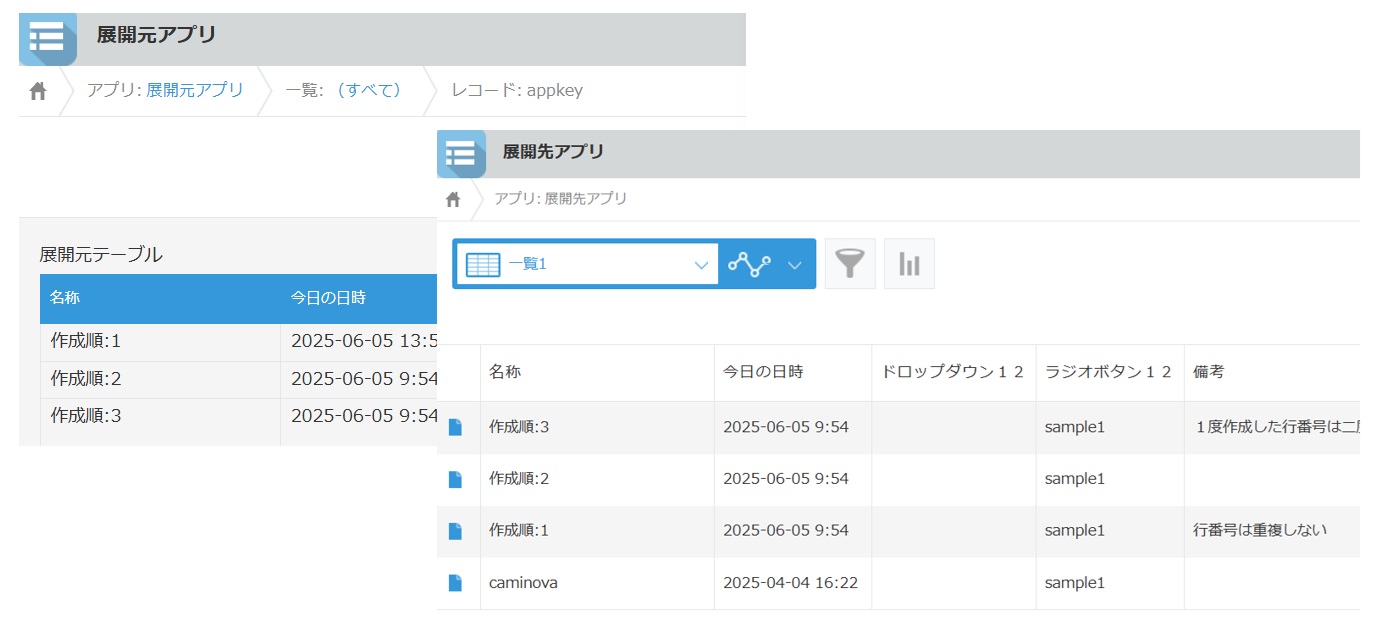Click the ドロップダウン１２ column header
1375x618 pixels.
(953, 372)
